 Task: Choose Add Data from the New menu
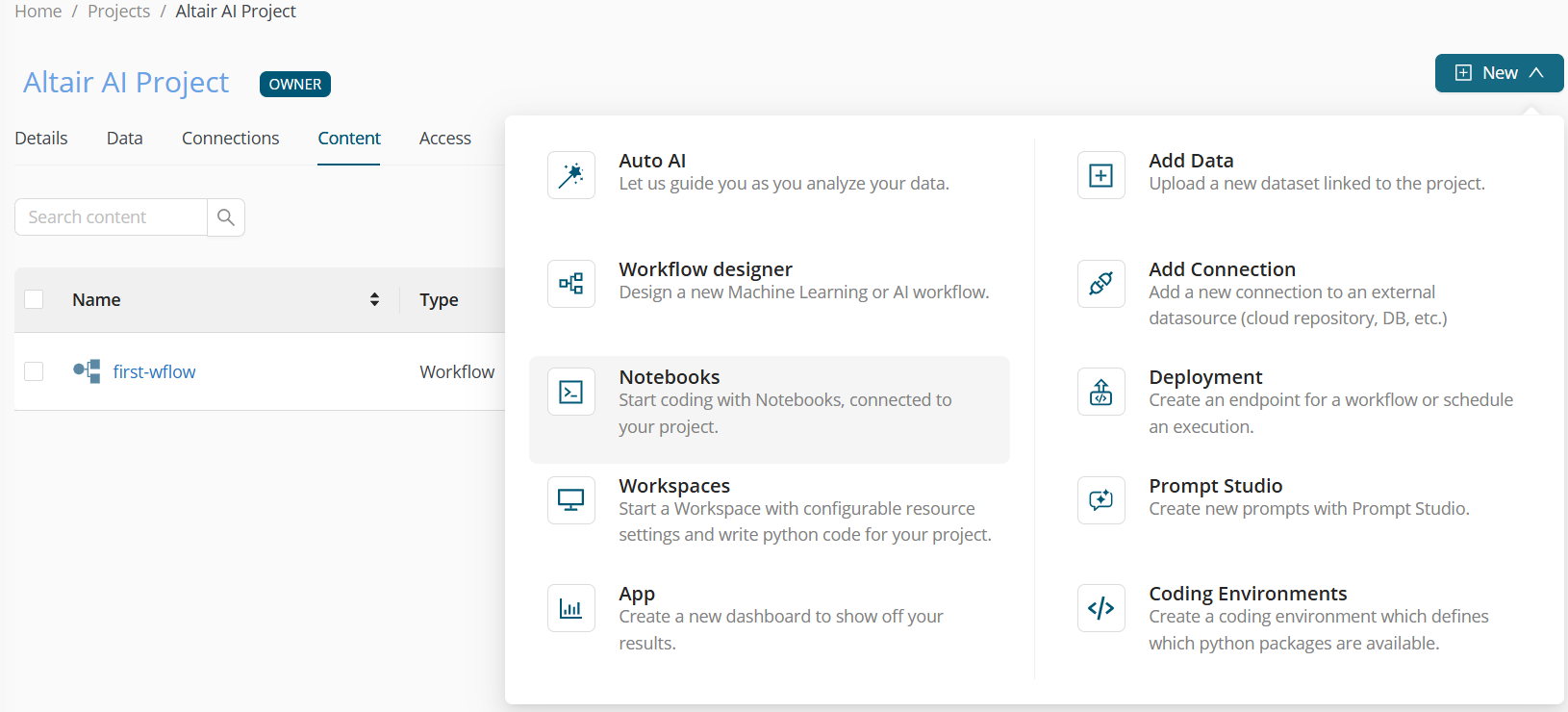[1299, 173]
